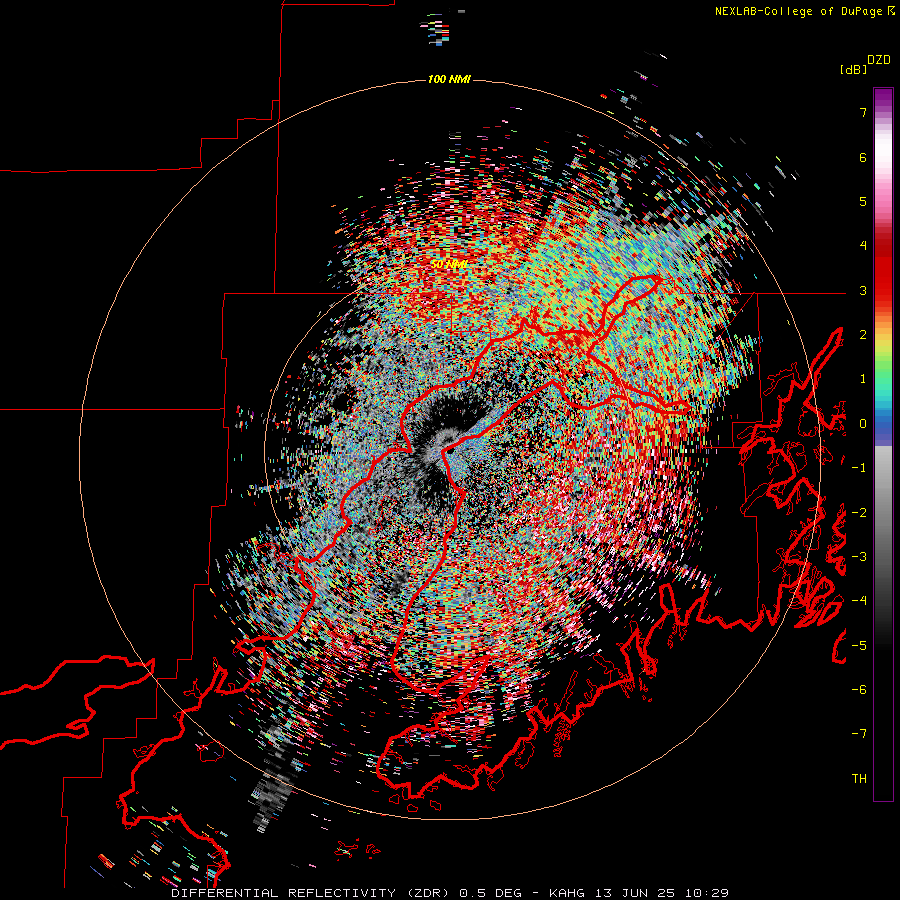Click the DZD color scale title
This screenshot has height=900, width=900.
click(x=879, y=60)
